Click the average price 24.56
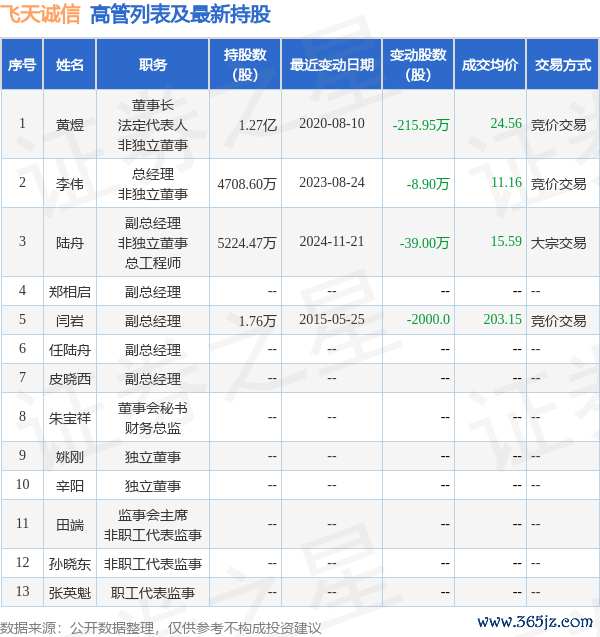 tap(506, 123)
